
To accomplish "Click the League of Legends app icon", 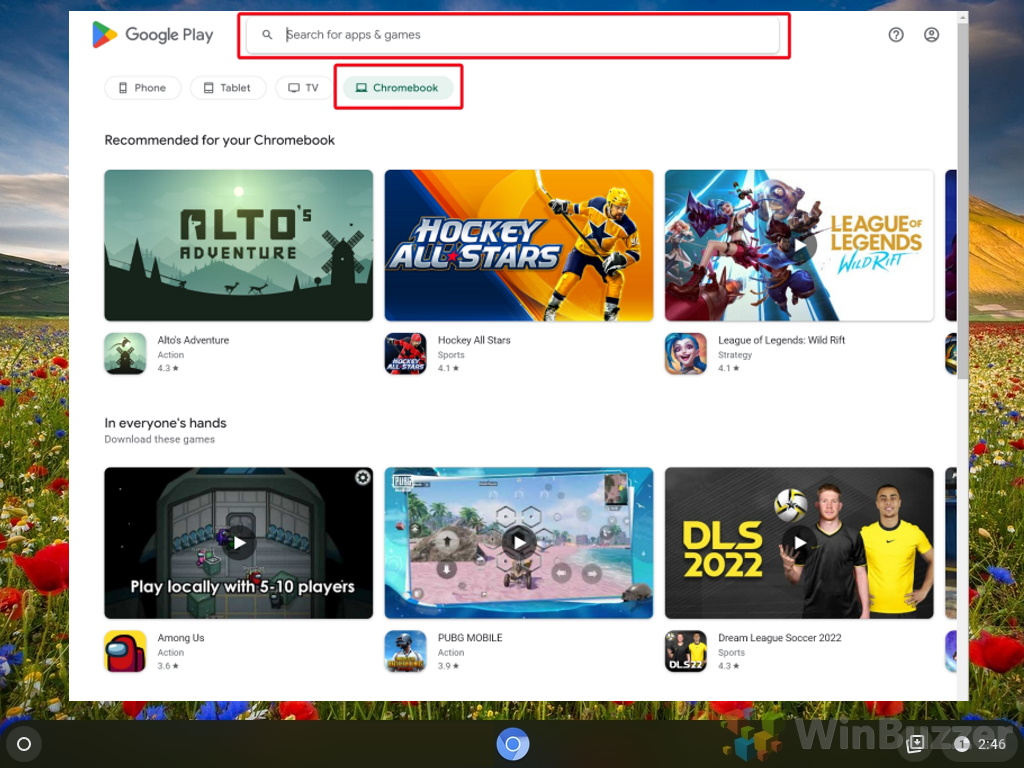I will click(686, 353).
